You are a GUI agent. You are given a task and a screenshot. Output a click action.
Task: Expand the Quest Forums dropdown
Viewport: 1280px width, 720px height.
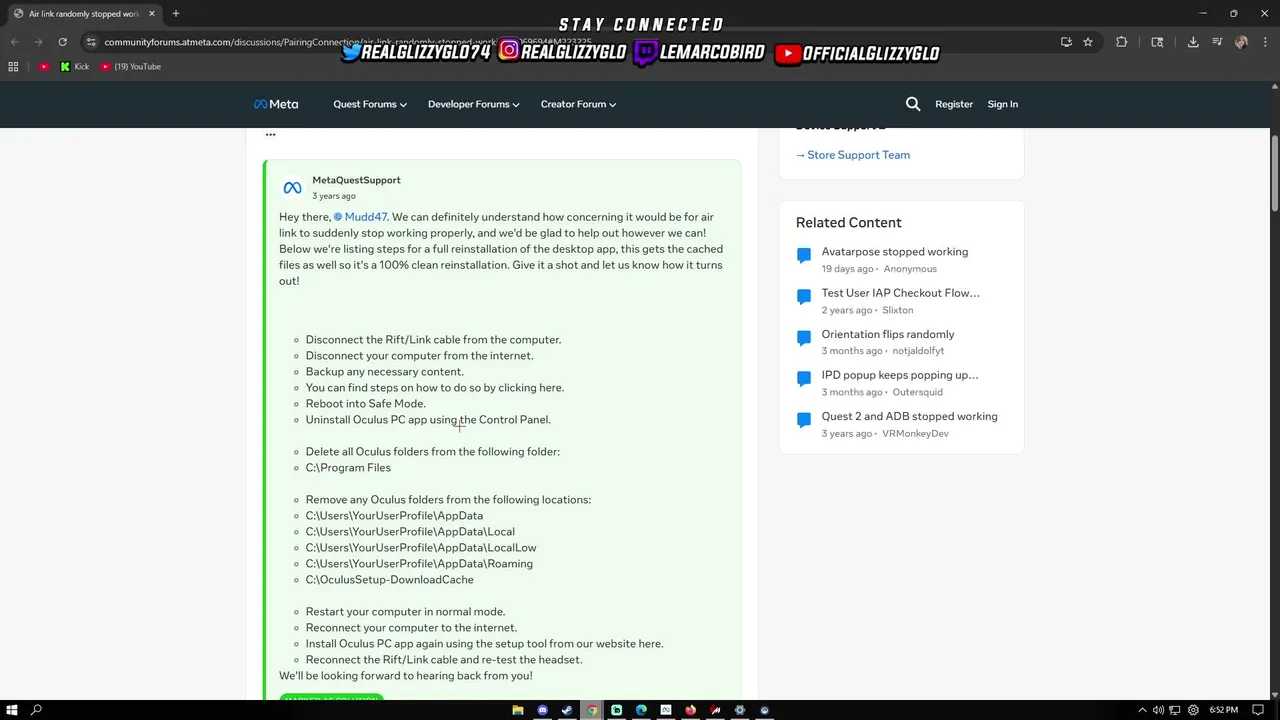coord(370,104)
